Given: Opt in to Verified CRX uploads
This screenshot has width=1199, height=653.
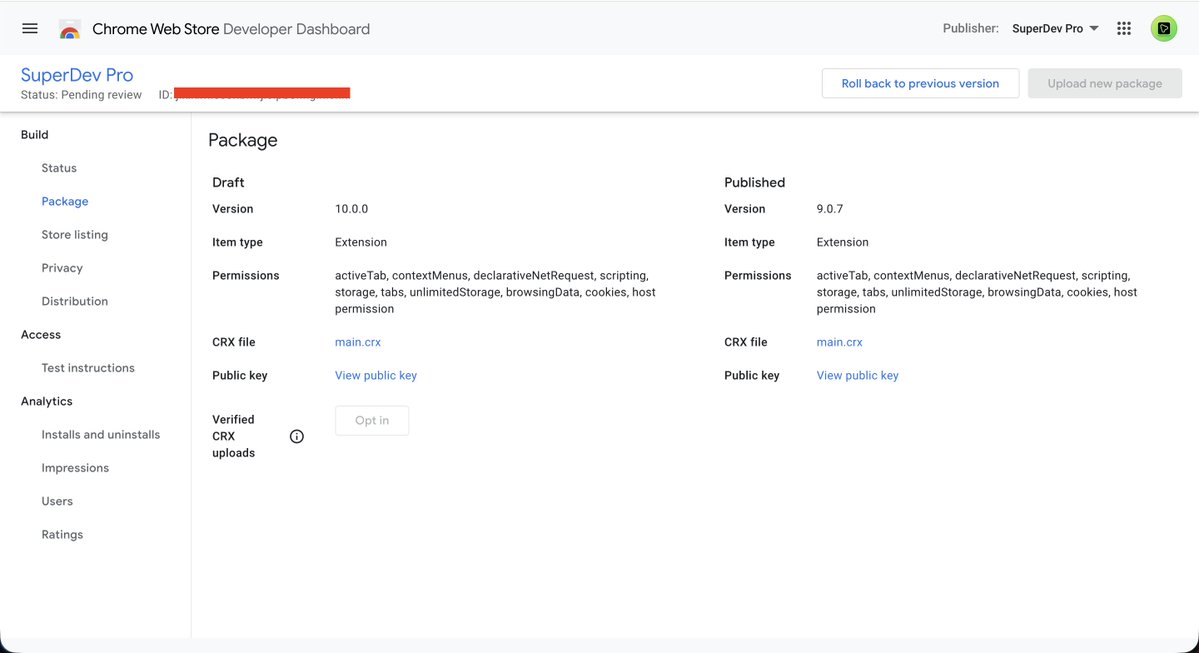Looking at the screenshot, I should pos(371,420).
